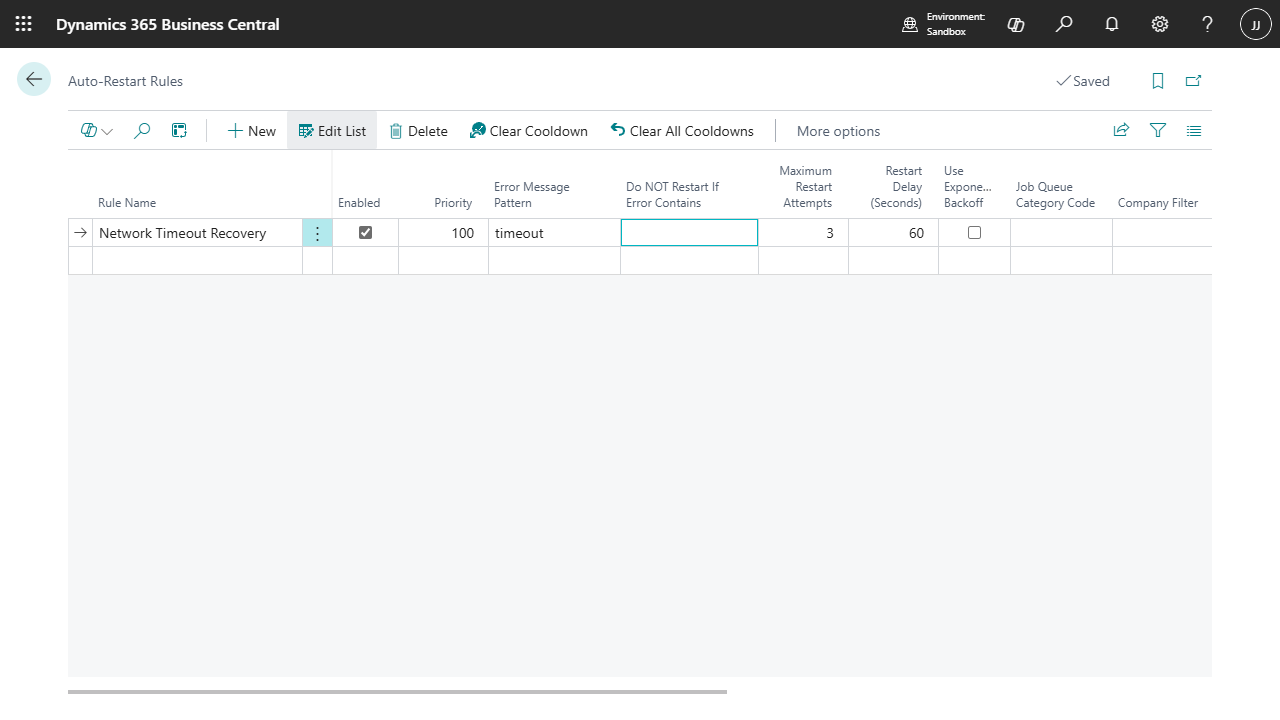Screen dimensions: 1280x720
Task: Click the New button
Action: tap(251, 131)
